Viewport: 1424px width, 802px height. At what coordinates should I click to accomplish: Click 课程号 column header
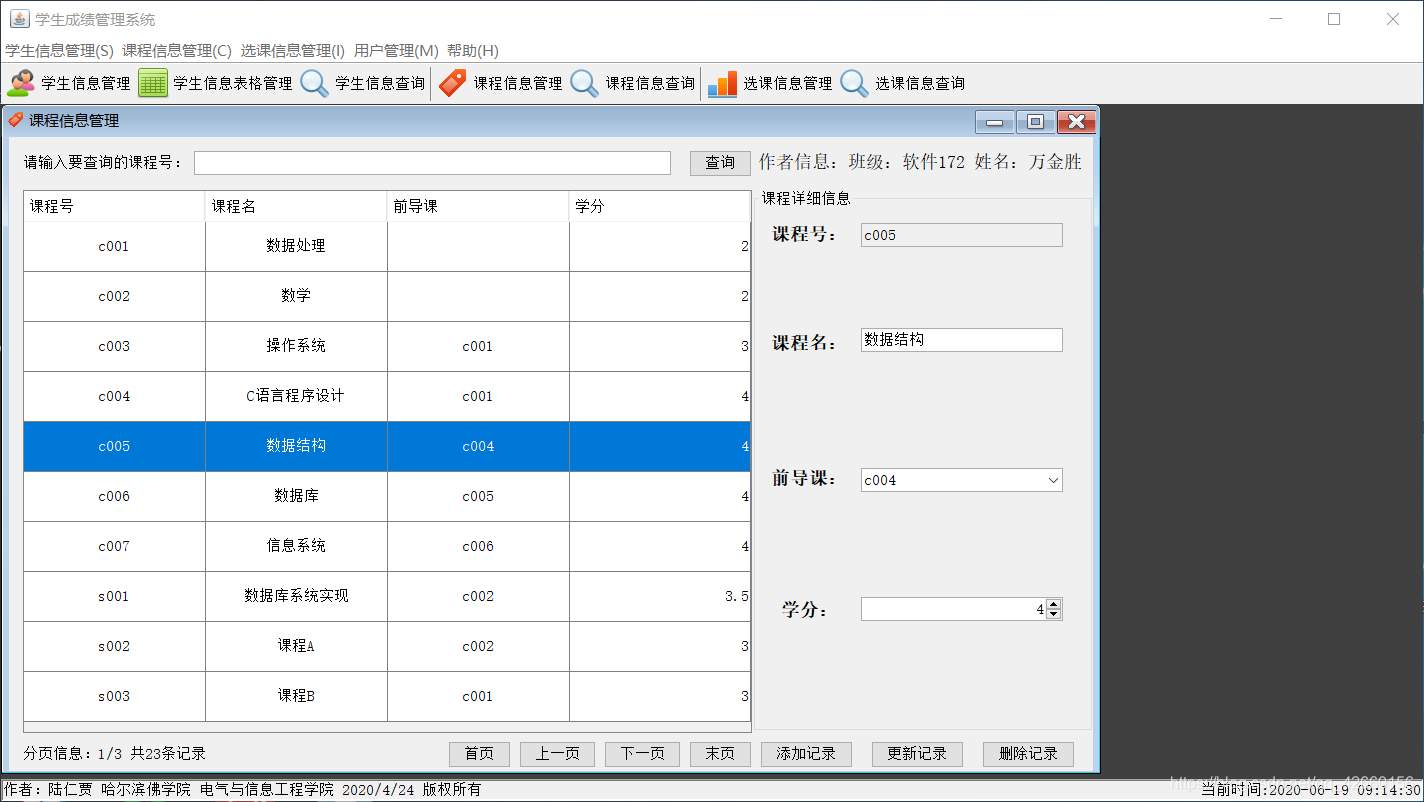[114, 206]
